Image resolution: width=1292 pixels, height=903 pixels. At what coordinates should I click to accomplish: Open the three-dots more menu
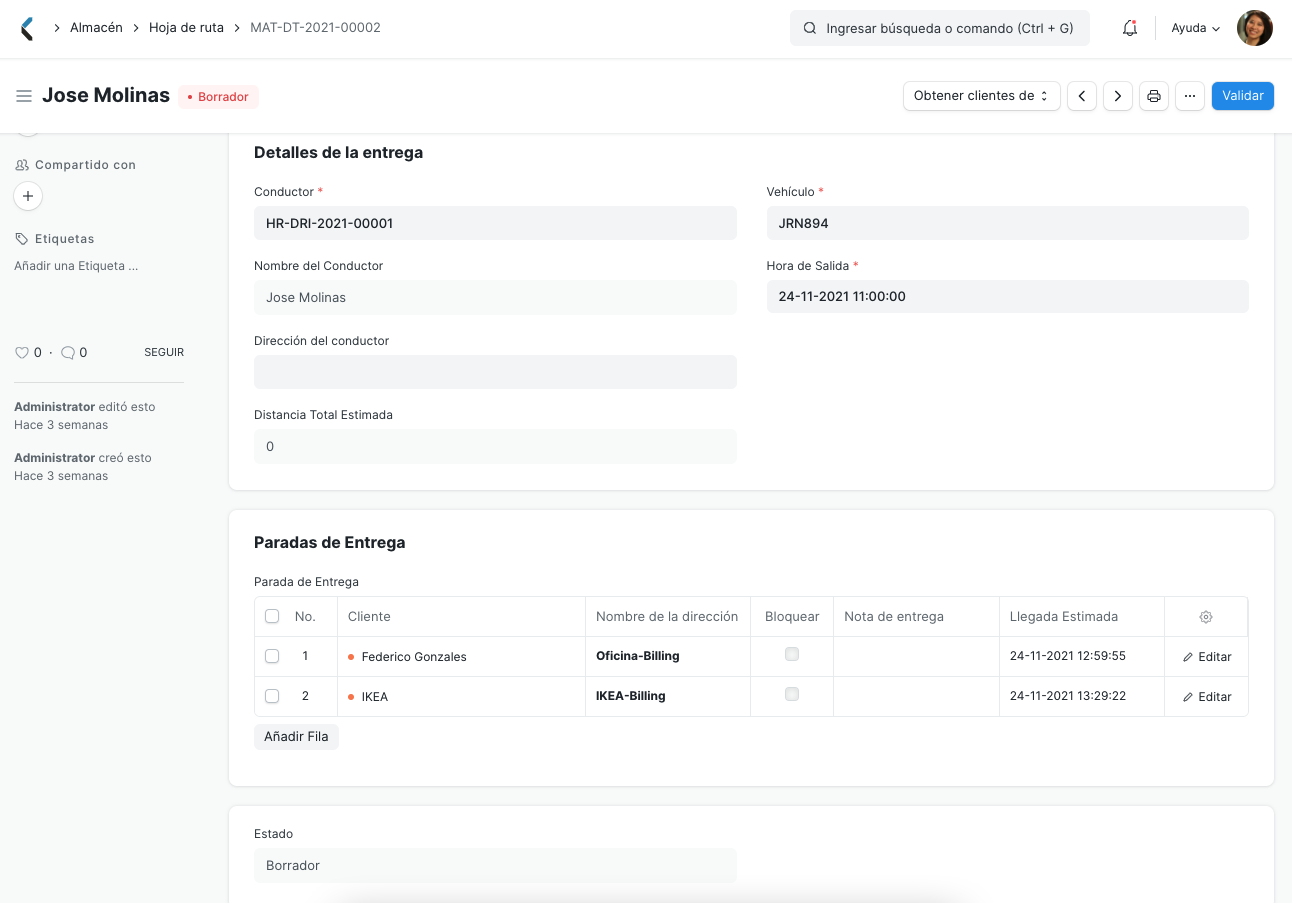1189,96
